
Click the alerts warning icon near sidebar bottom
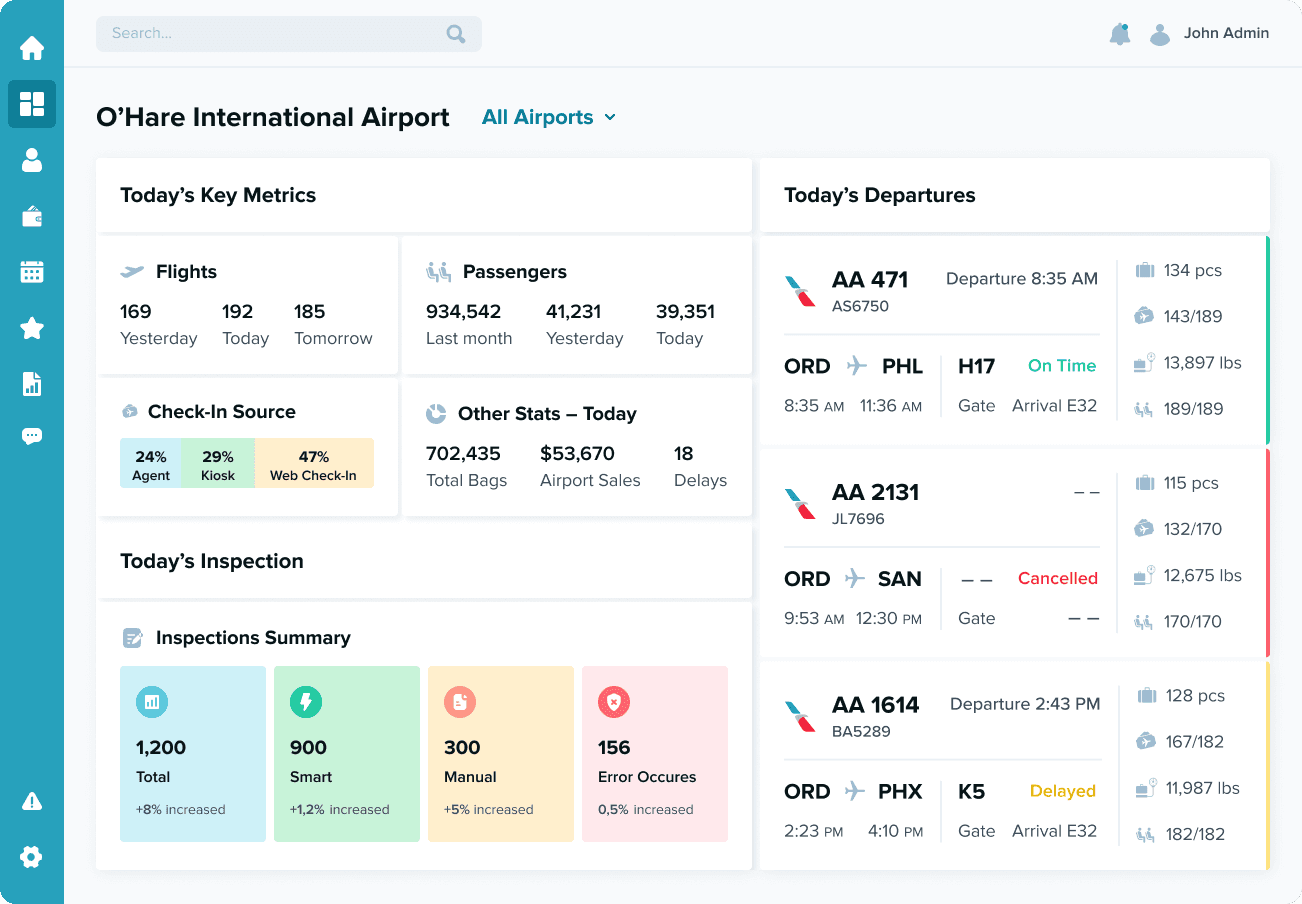(x=32, y=800)
